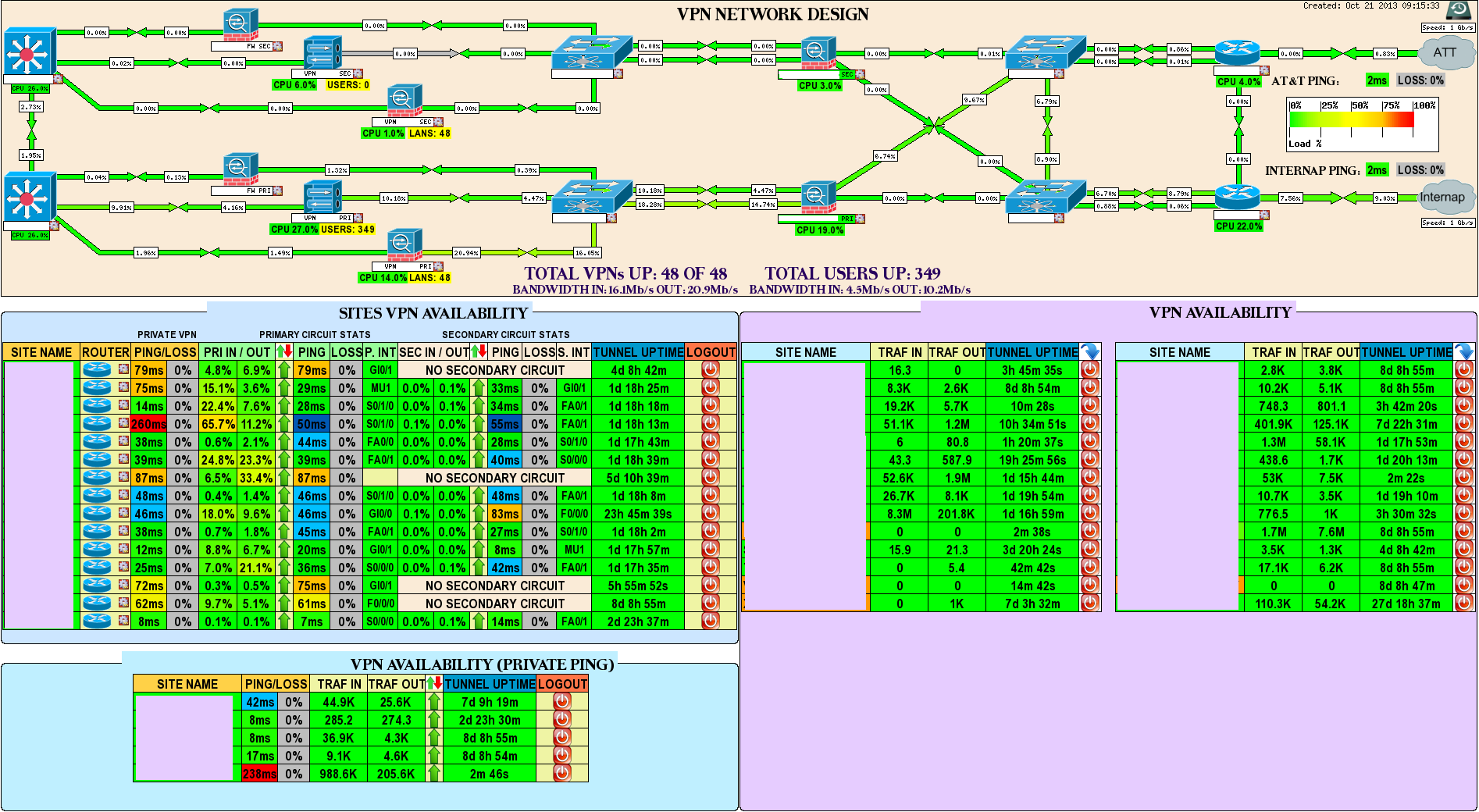
Task: Click the 1.32% link load label
Action: 337,169
